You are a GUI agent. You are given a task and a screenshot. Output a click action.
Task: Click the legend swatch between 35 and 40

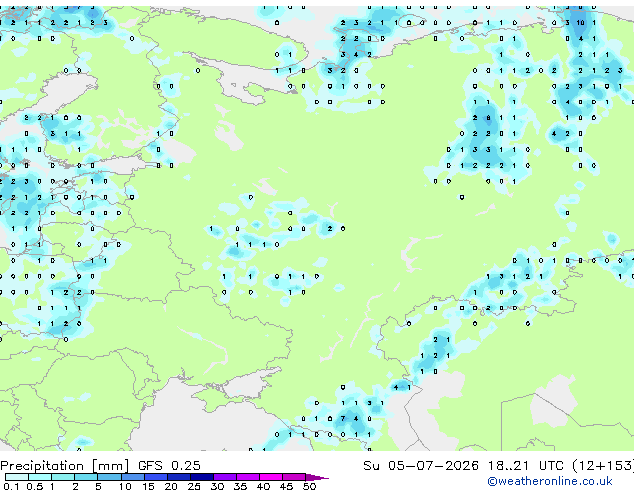(x=248, y=477)
